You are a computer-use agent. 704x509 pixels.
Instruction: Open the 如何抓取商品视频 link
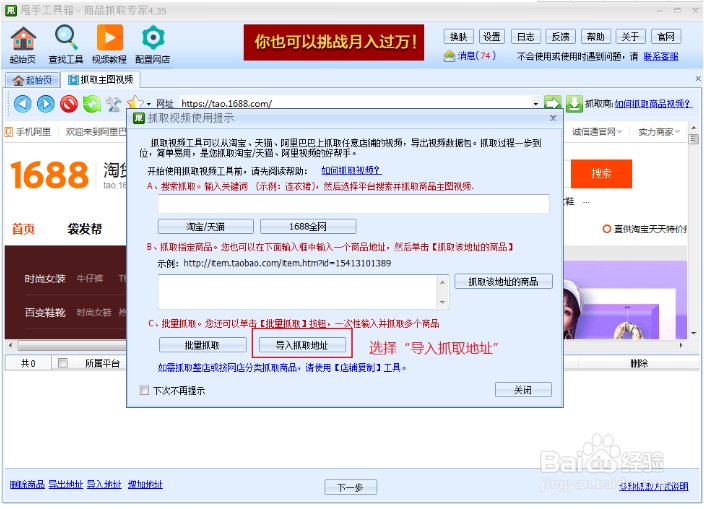point(653,104)
